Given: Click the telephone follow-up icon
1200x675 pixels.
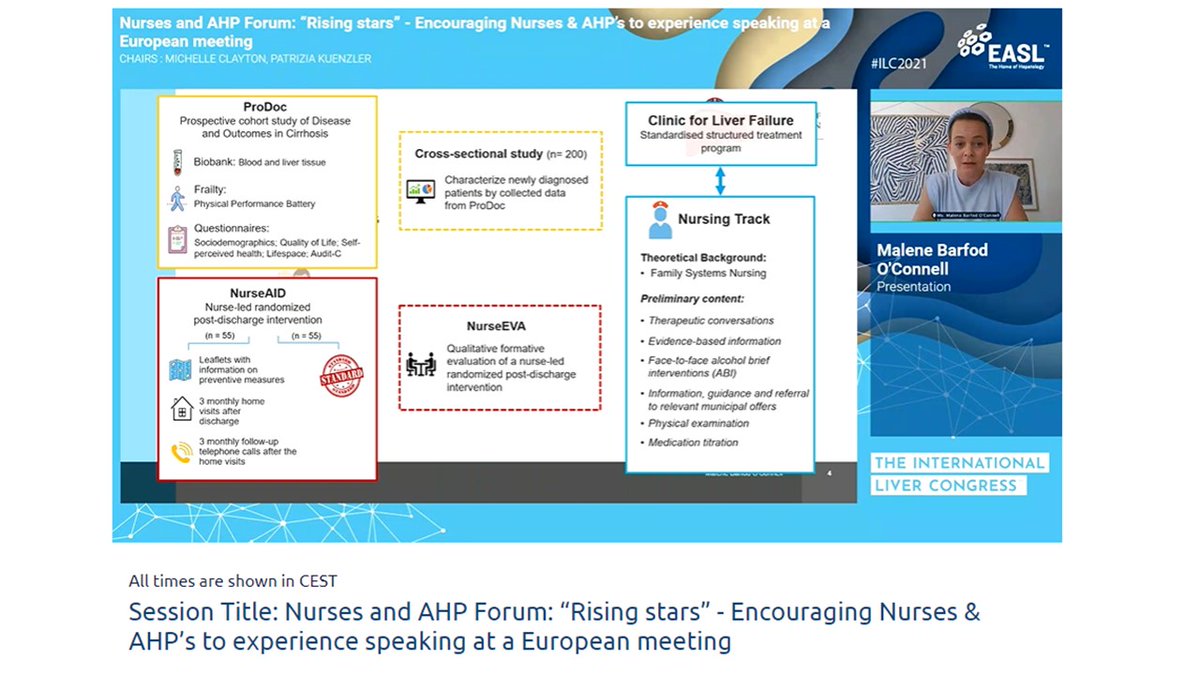Looking at the screenshot, I should click(182, 452).
